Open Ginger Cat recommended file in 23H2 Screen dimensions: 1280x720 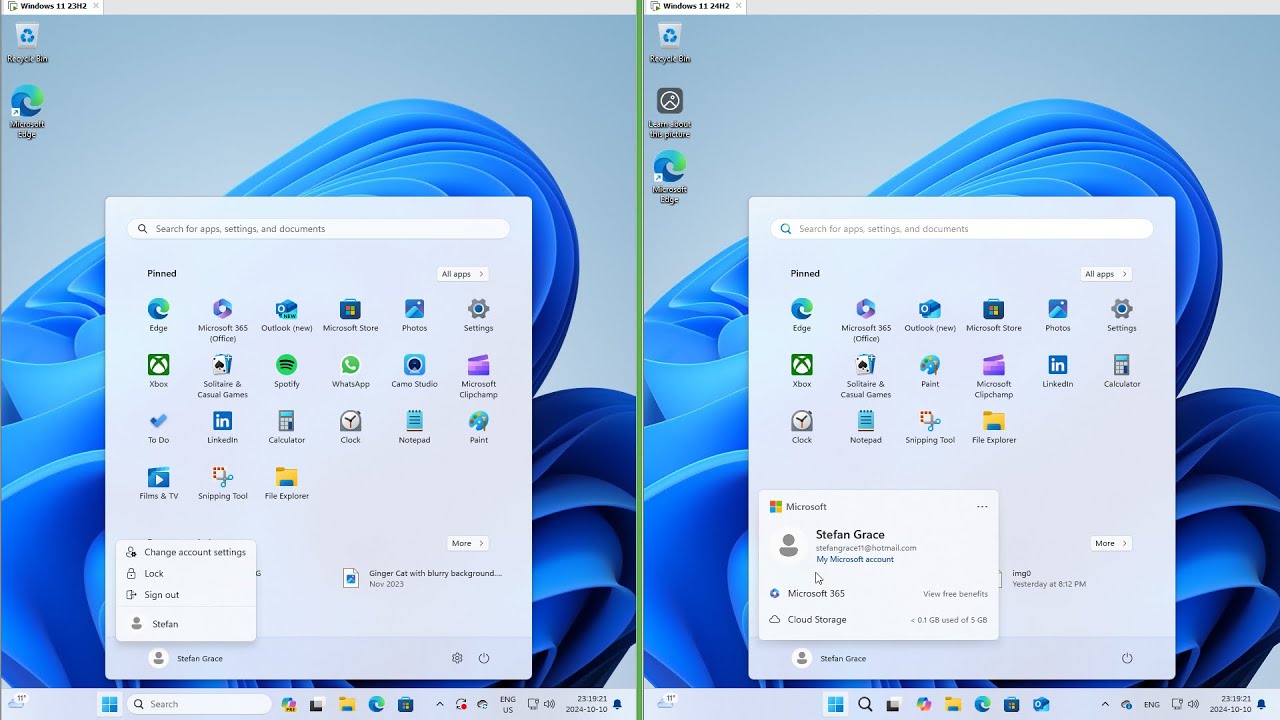(x=422, y=578)
